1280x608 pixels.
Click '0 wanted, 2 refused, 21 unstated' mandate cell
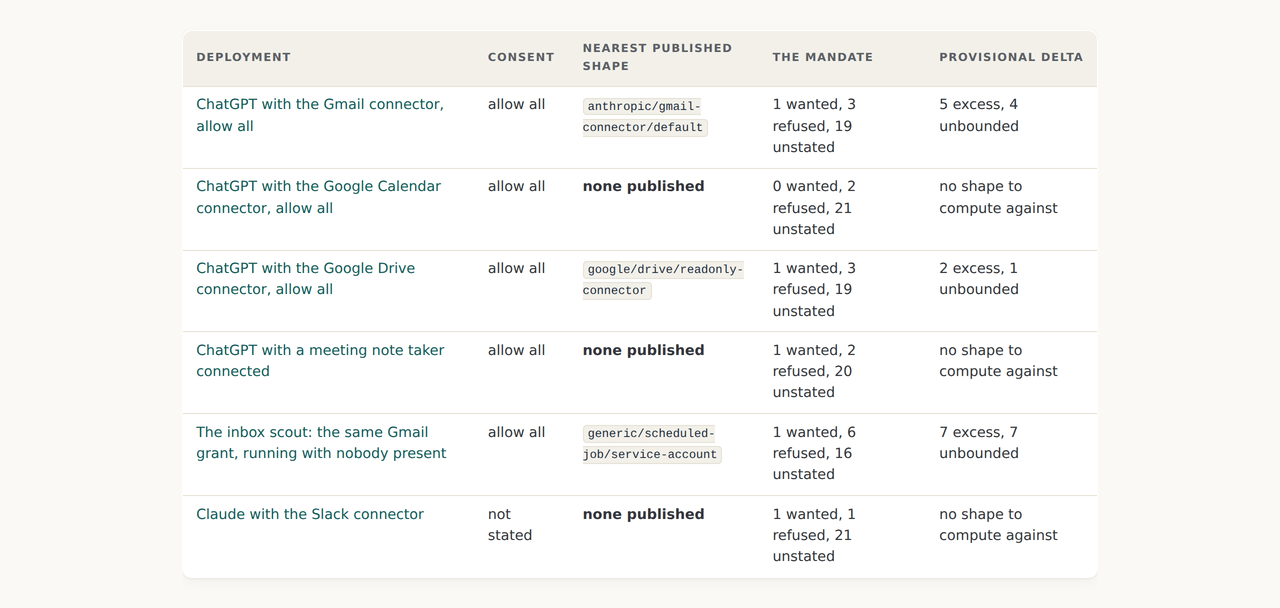point(814,208)
